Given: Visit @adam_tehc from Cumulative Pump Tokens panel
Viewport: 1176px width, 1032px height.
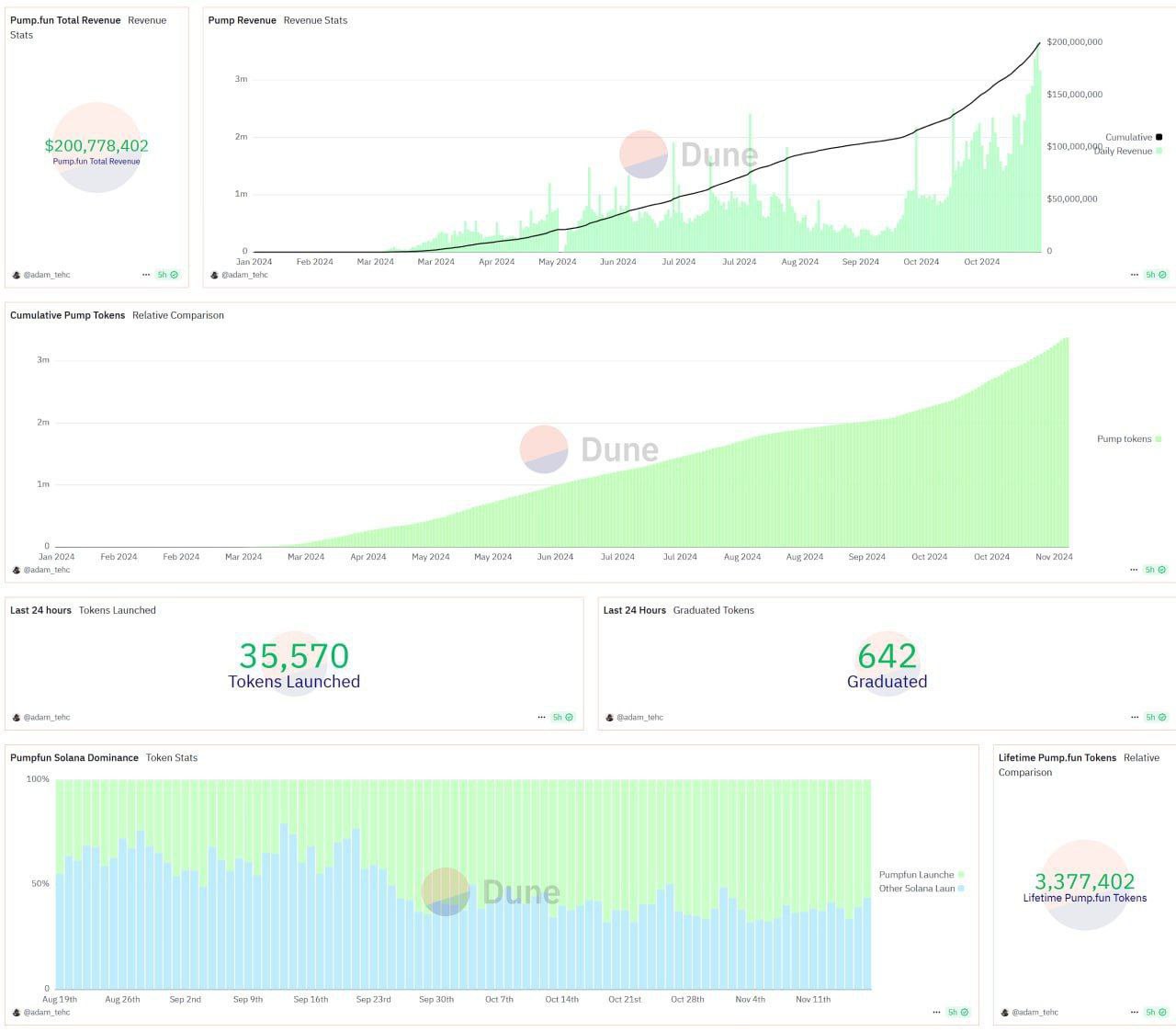Looking at the screenshot, I should pos(47,570).
